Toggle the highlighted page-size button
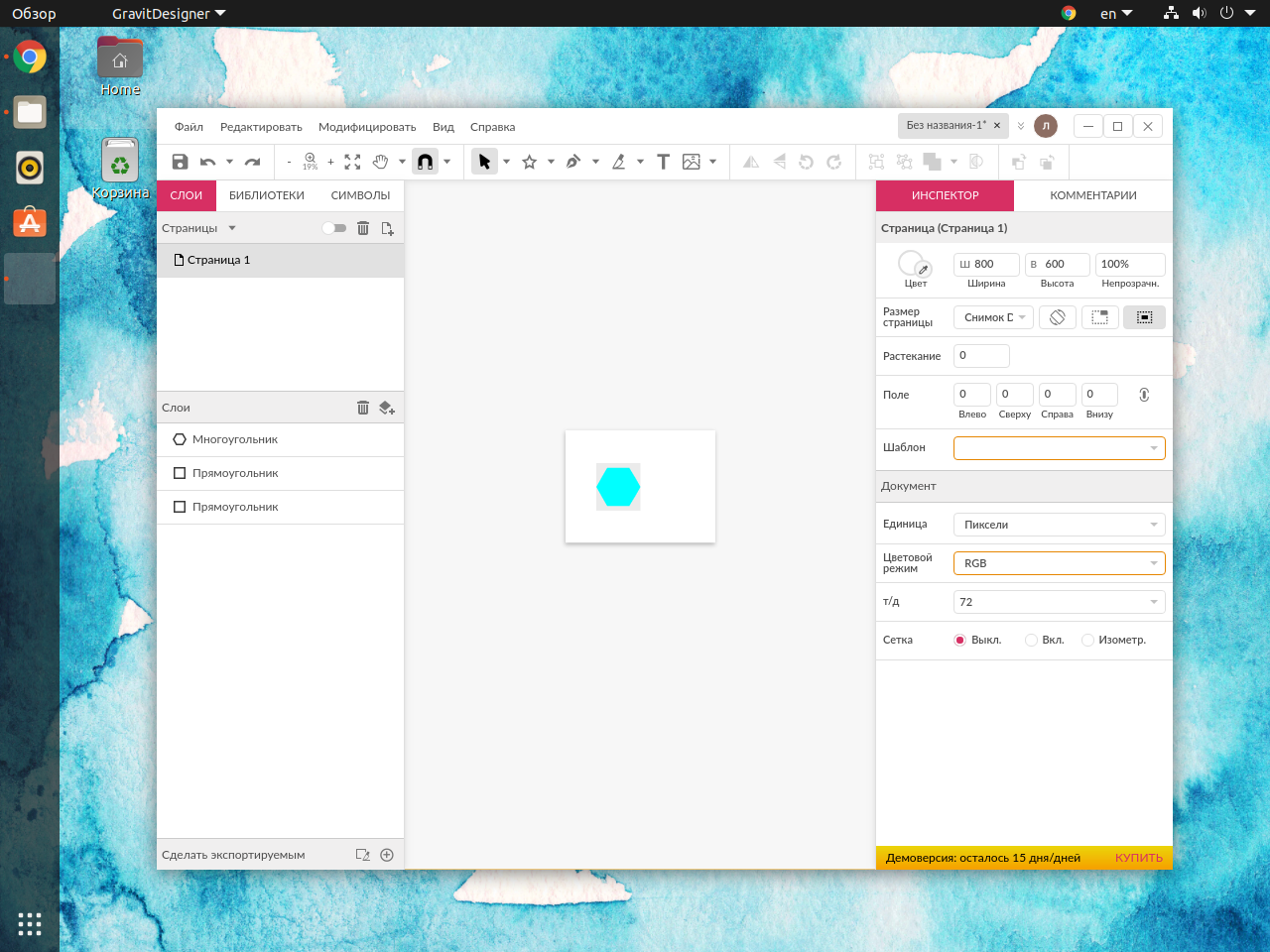The width and height of the screenshot is (1270, 952). click(x=1144, y=317)
